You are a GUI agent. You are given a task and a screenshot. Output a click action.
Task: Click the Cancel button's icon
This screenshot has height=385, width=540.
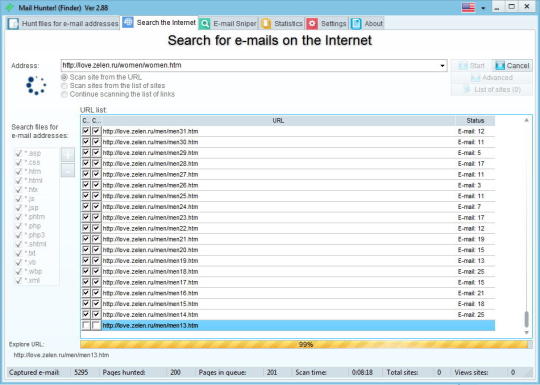click(500, 65)
